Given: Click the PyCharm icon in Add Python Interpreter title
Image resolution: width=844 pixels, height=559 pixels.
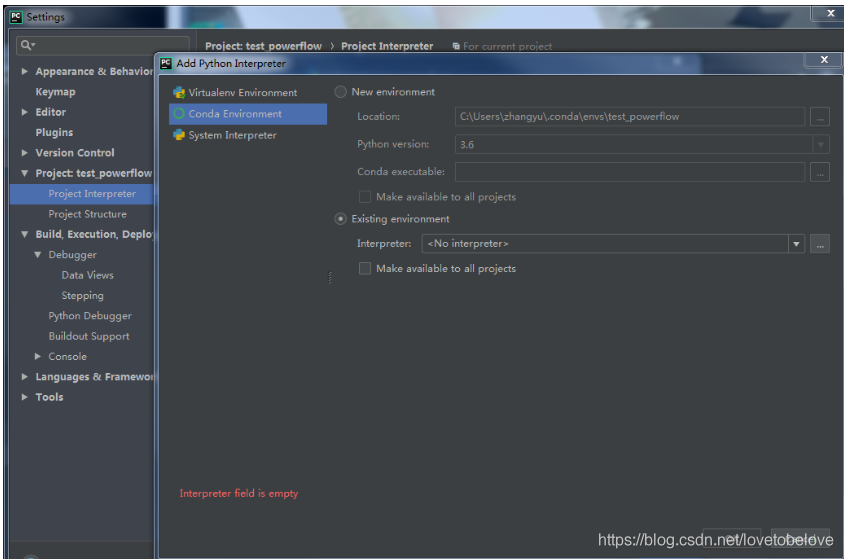Looking at the screenshot, I should pos(166,63).
